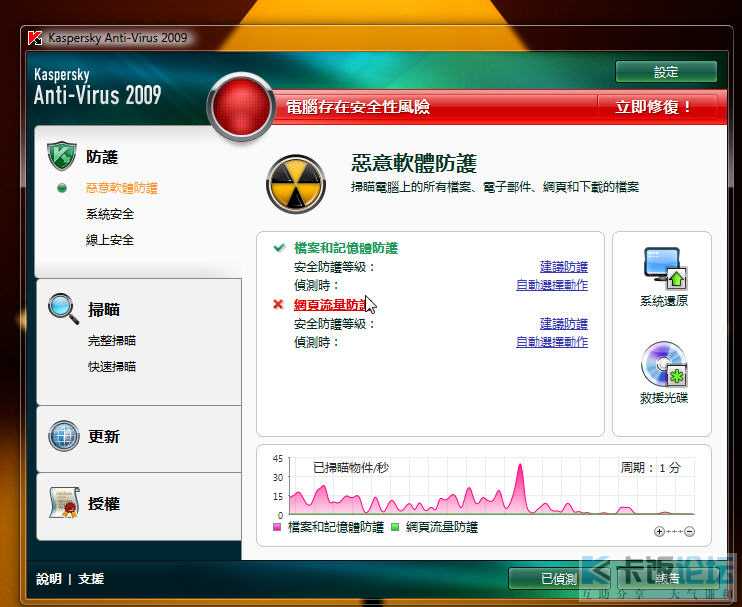Open the 授權 section

pos(104,503)
